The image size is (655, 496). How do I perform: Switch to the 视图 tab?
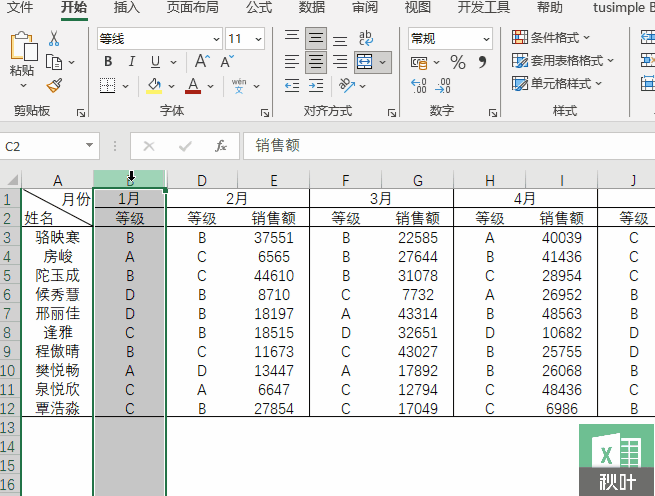coord(417,8)
